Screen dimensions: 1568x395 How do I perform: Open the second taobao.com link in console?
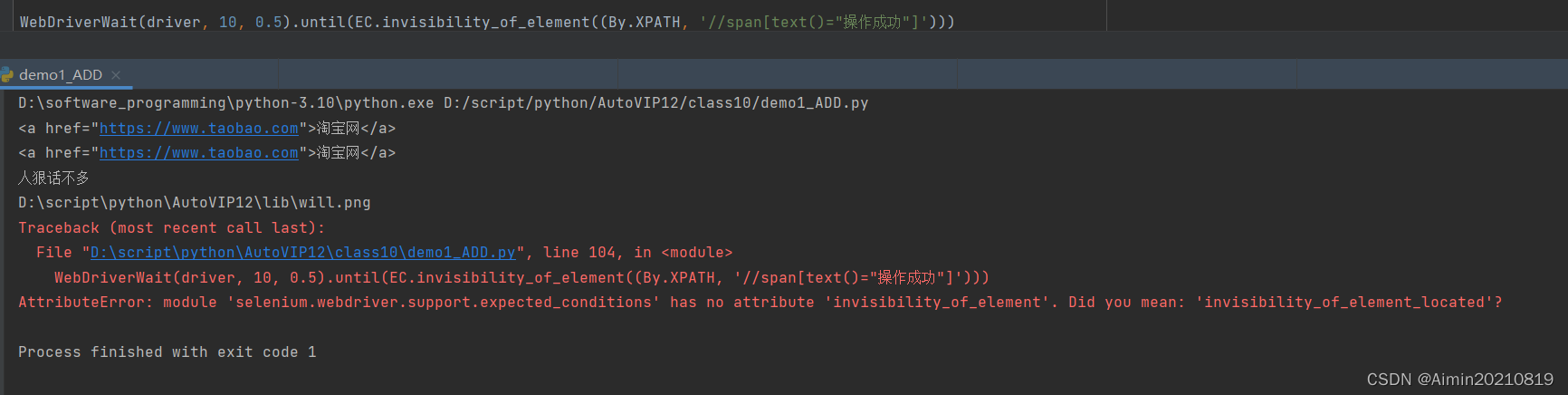pos(198,153)
